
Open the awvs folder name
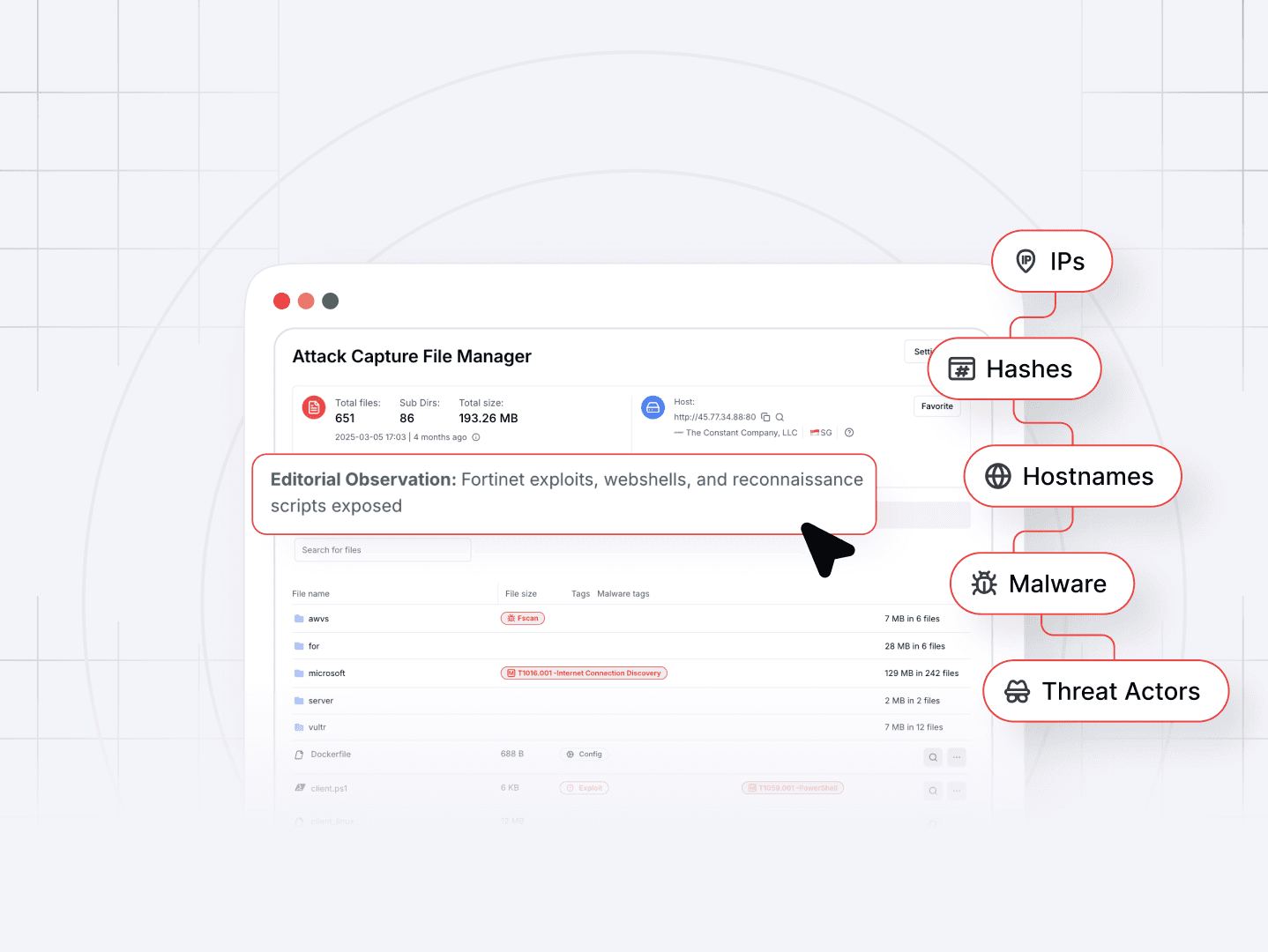318,619
